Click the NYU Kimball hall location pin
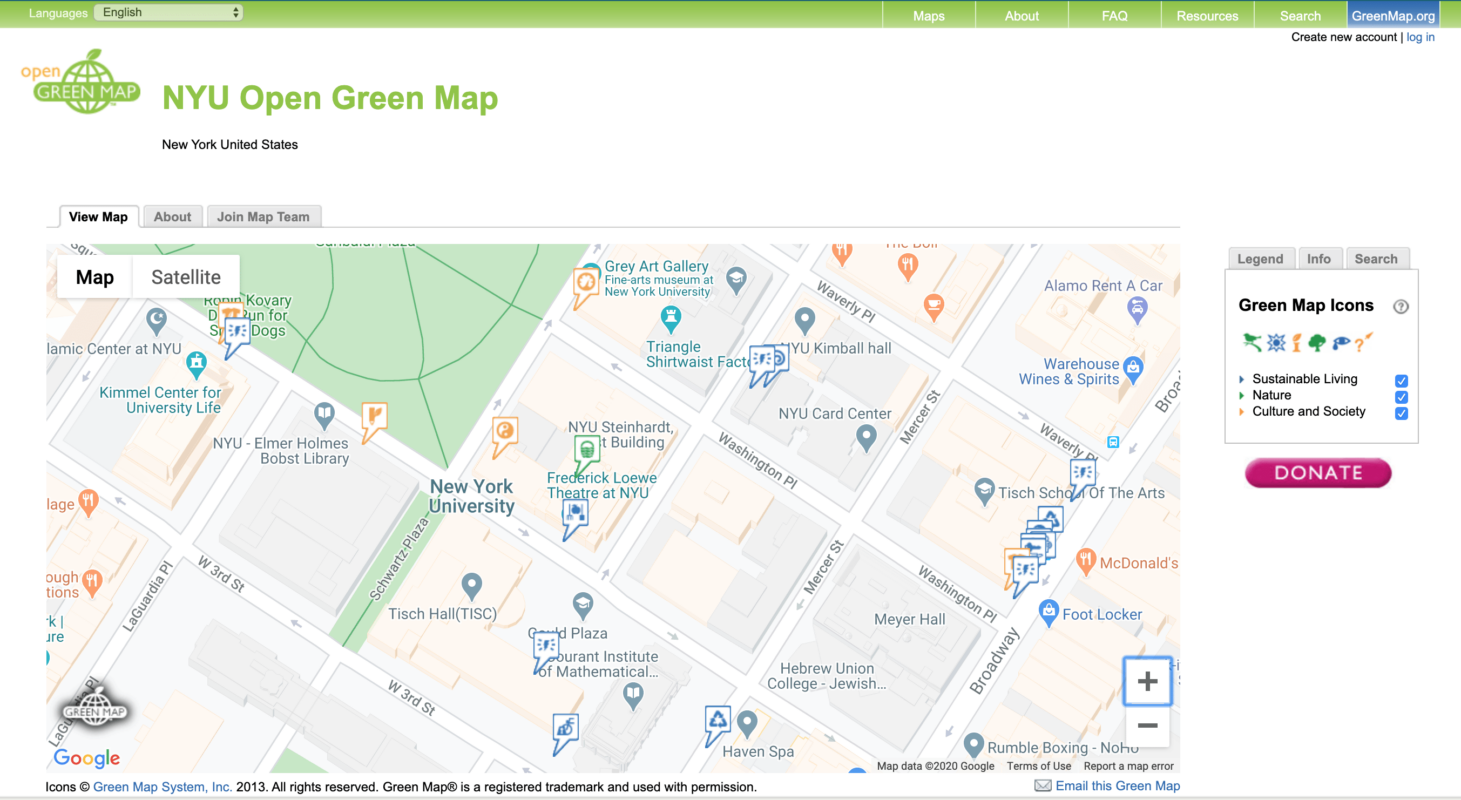 804,320
